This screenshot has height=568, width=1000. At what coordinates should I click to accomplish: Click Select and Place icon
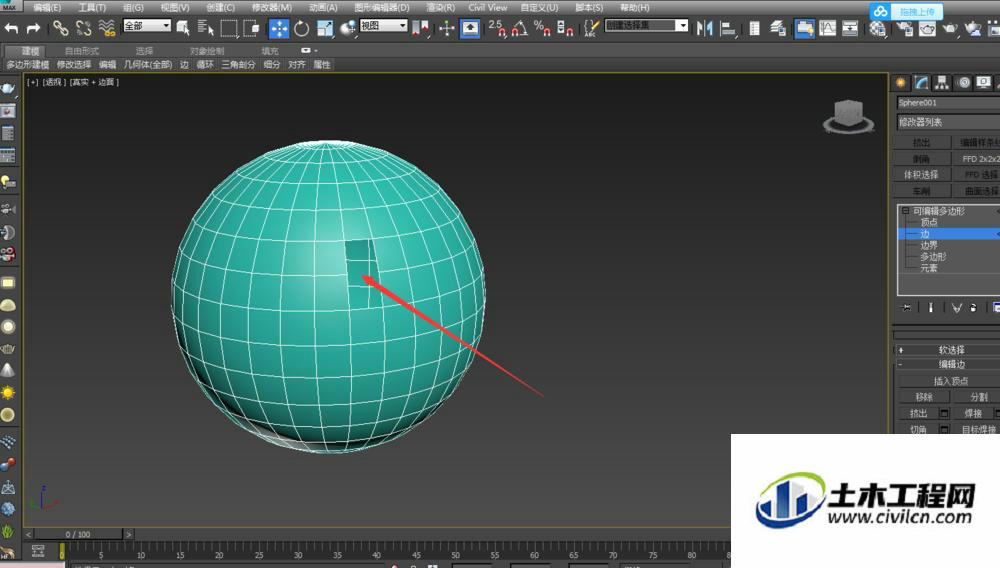(x=348, y=28)
